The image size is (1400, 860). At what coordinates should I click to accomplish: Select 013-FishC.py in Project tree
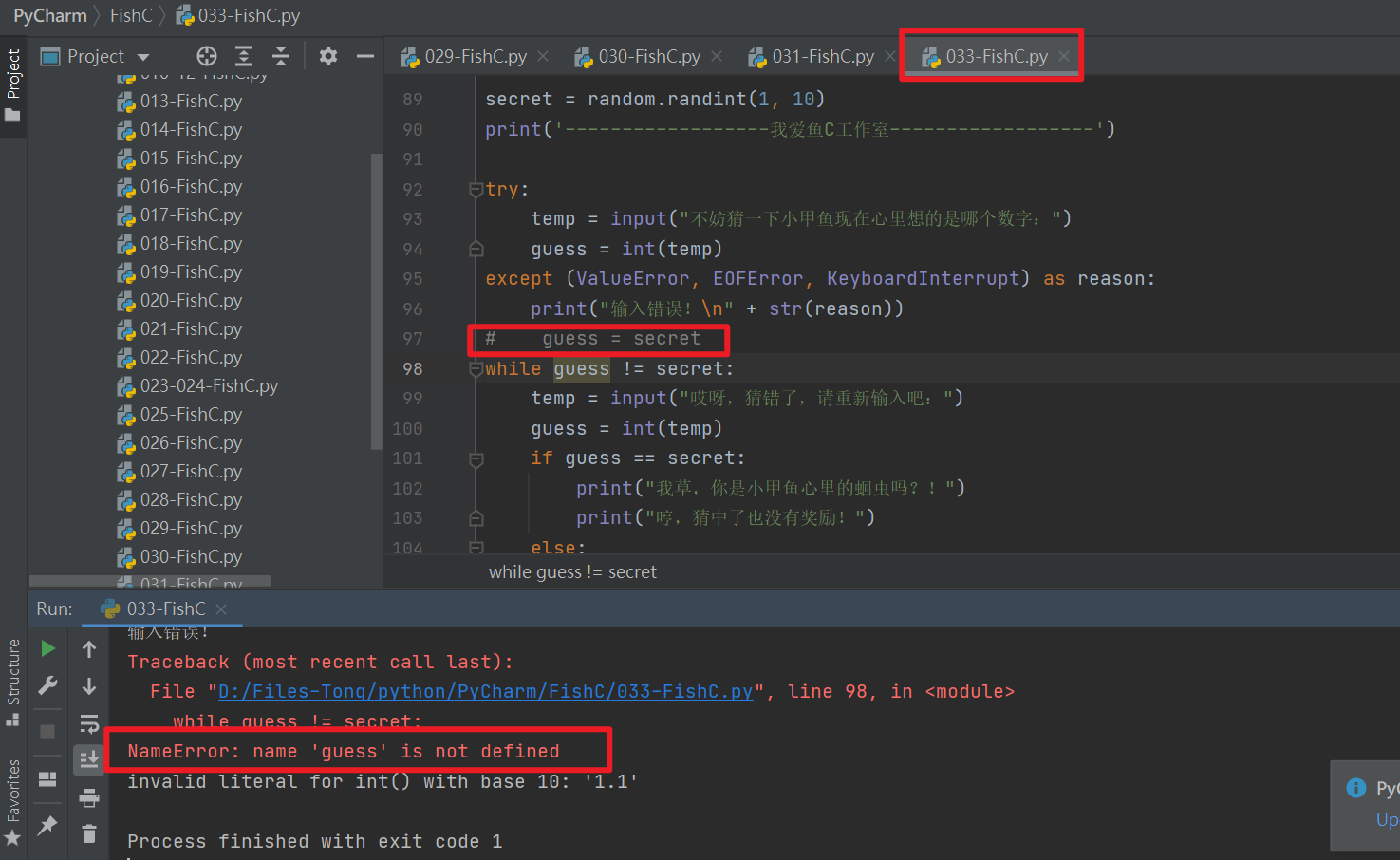coord(179,102)
